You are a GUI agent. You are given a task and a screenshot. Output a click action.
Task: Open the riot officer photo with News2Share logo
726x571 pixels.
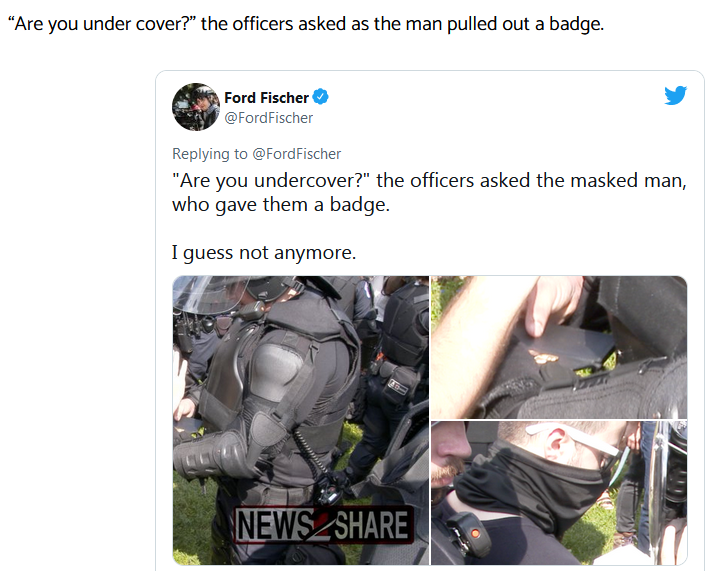coord(301,420)
